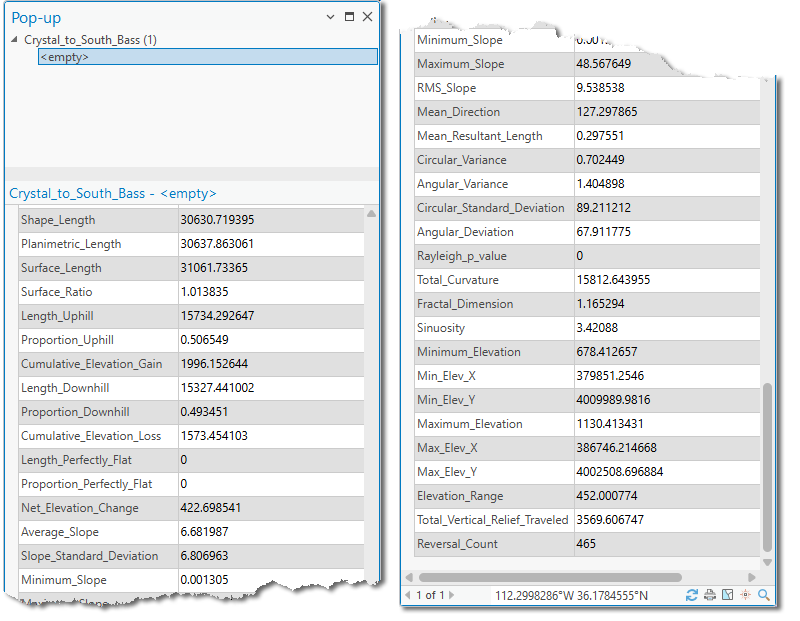Click the Min_Elev_Y value 4009989.9816
This screenshot has height=621, width=800.
[x=613, y=400]
